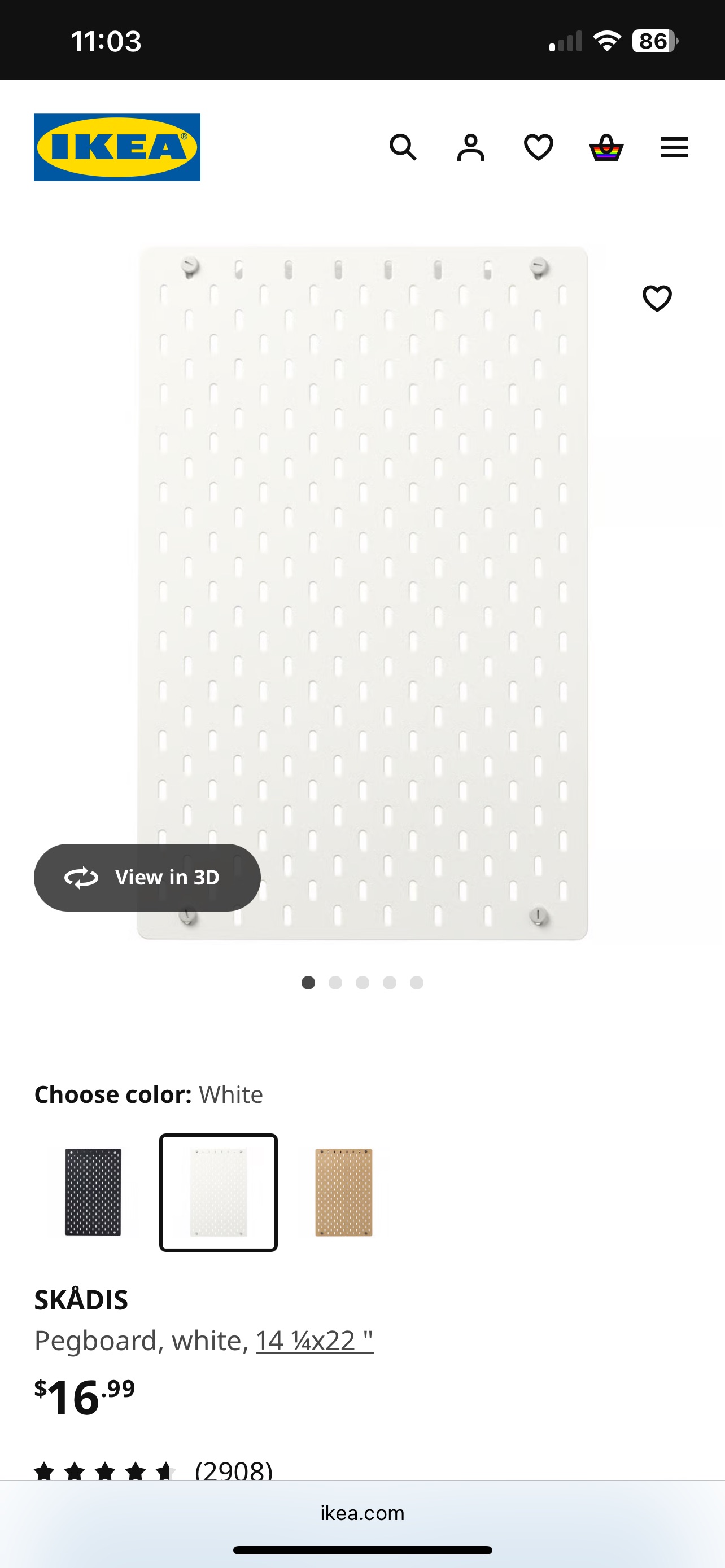Open the star rating reviews
725x1568 pixels.
tap(152, 1472)
